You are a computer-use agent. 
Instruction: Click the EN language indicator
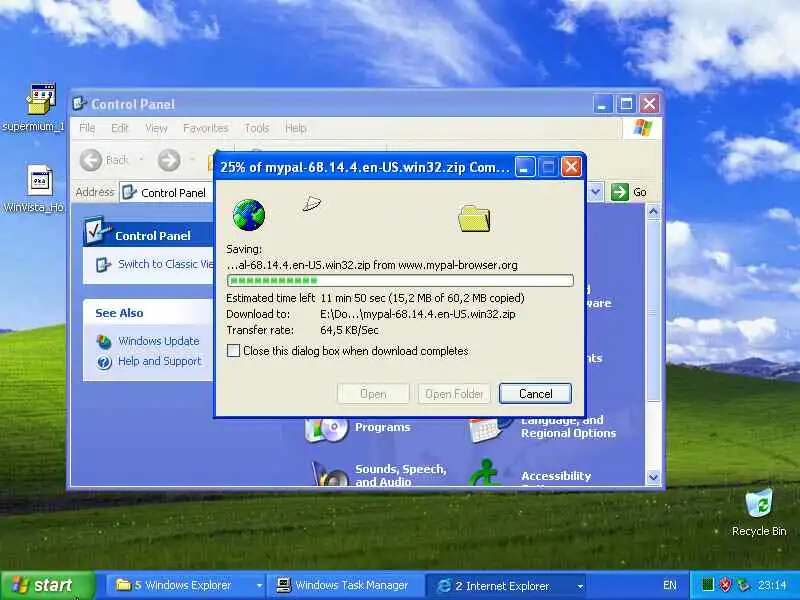[670, 585]
